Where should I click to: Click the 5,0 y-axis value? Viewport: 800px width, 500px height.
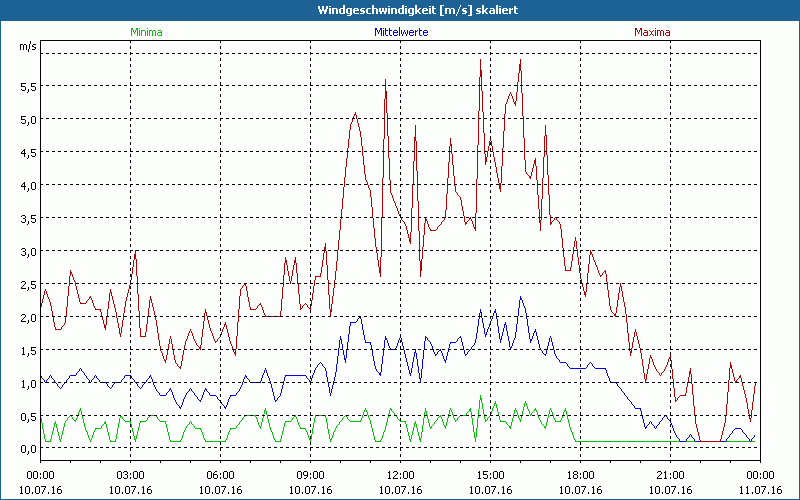(x=27, y=119)
